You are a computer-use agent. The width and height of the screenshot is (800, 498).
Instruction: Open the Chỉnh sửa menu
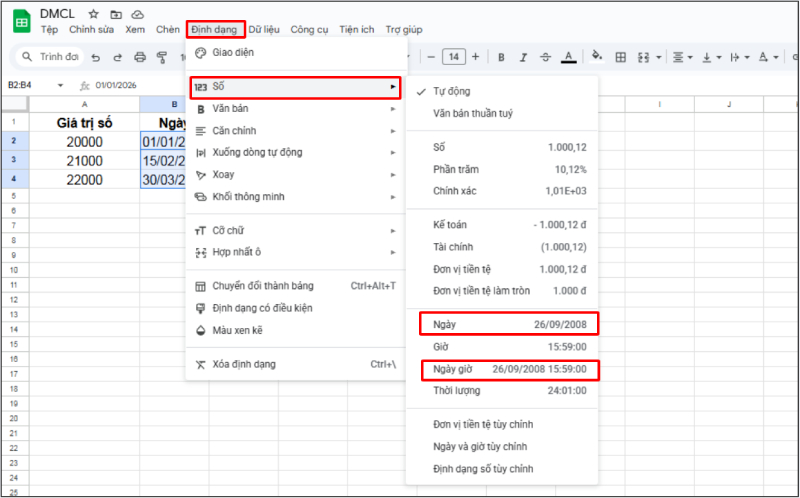point(91,30)
